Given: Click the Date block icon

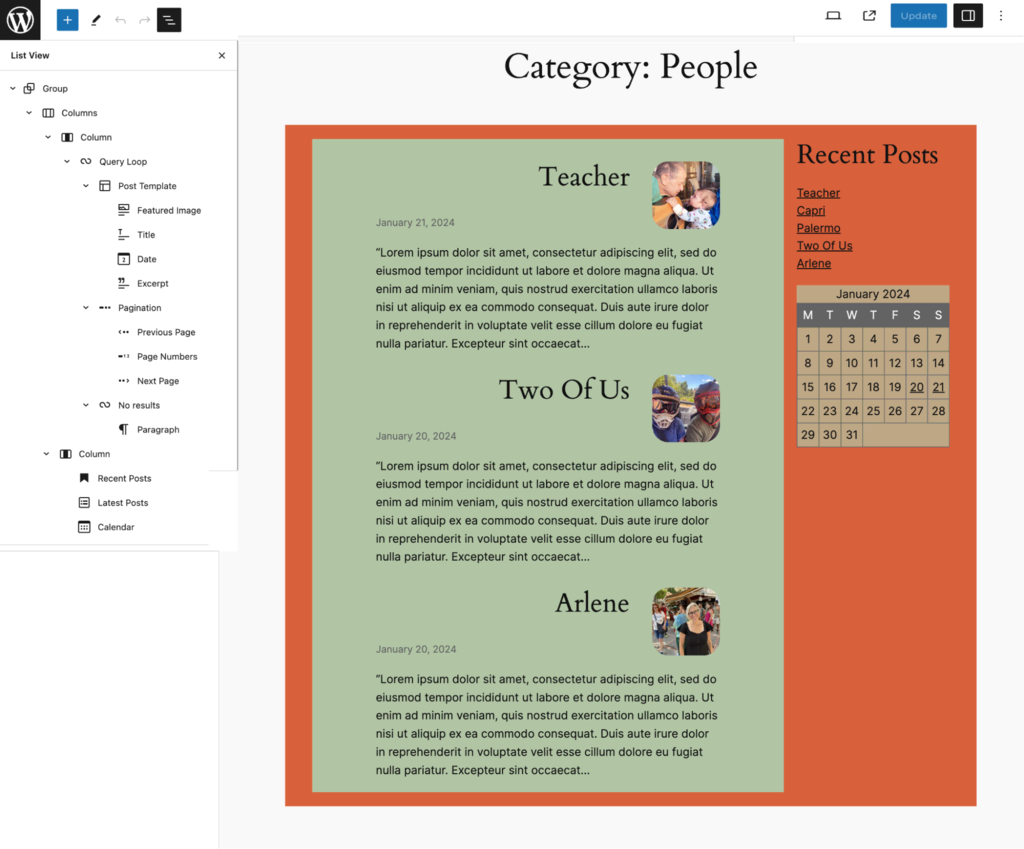Looking at the screenshot, I should [x=123, y=259].
